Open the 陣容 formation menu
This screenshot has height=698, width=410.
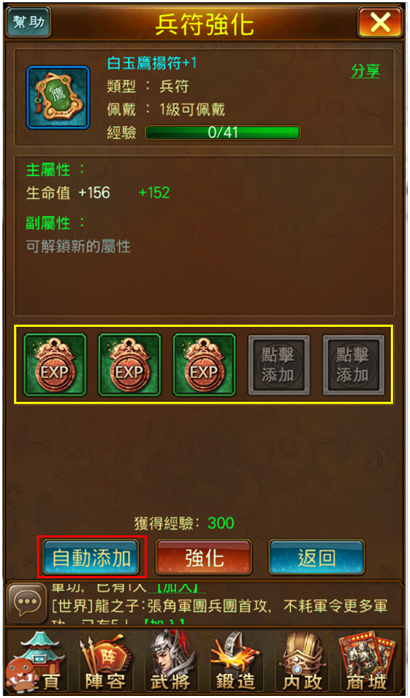106,663
